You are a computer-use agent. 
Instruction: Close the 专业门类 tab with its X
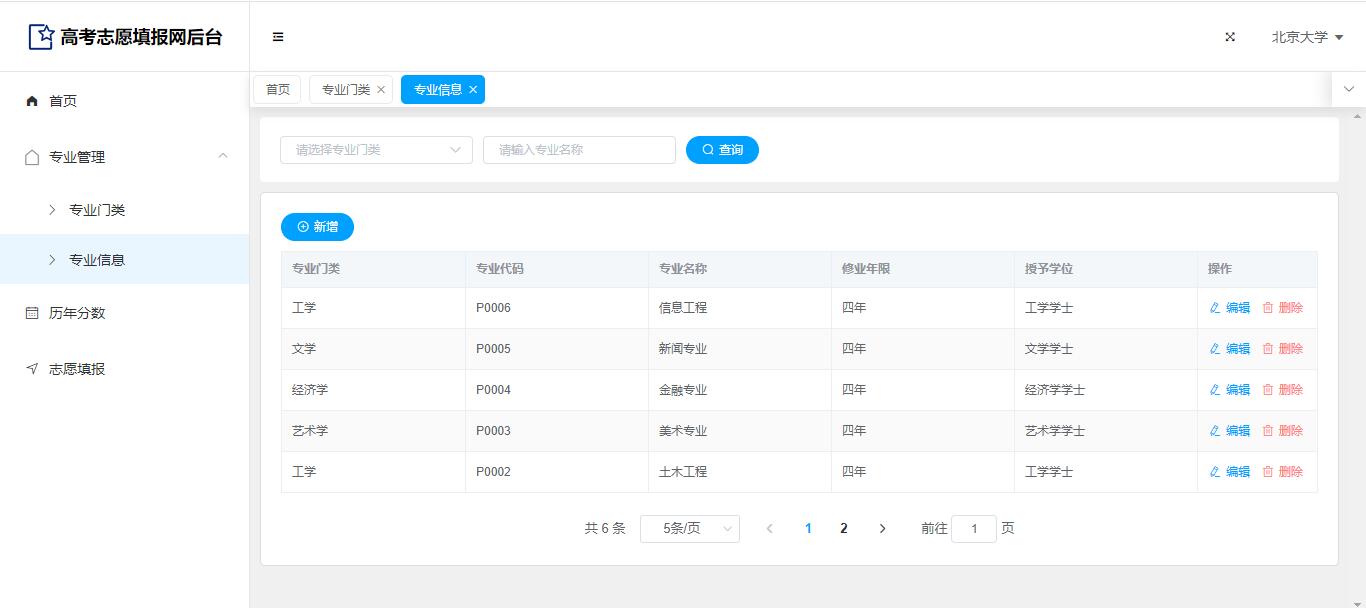(x=381, y=90)
